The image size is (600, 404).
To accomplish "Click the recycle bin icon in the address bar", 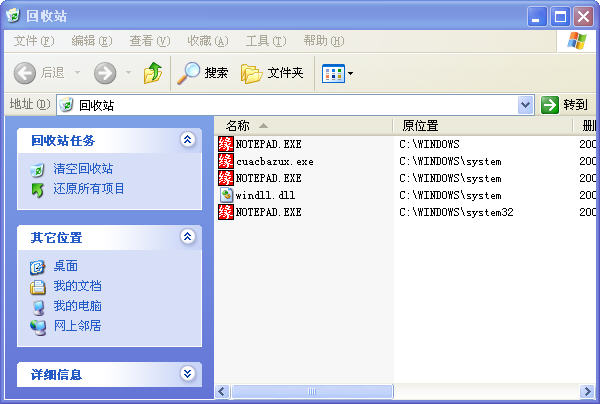I will click(67, 104).
